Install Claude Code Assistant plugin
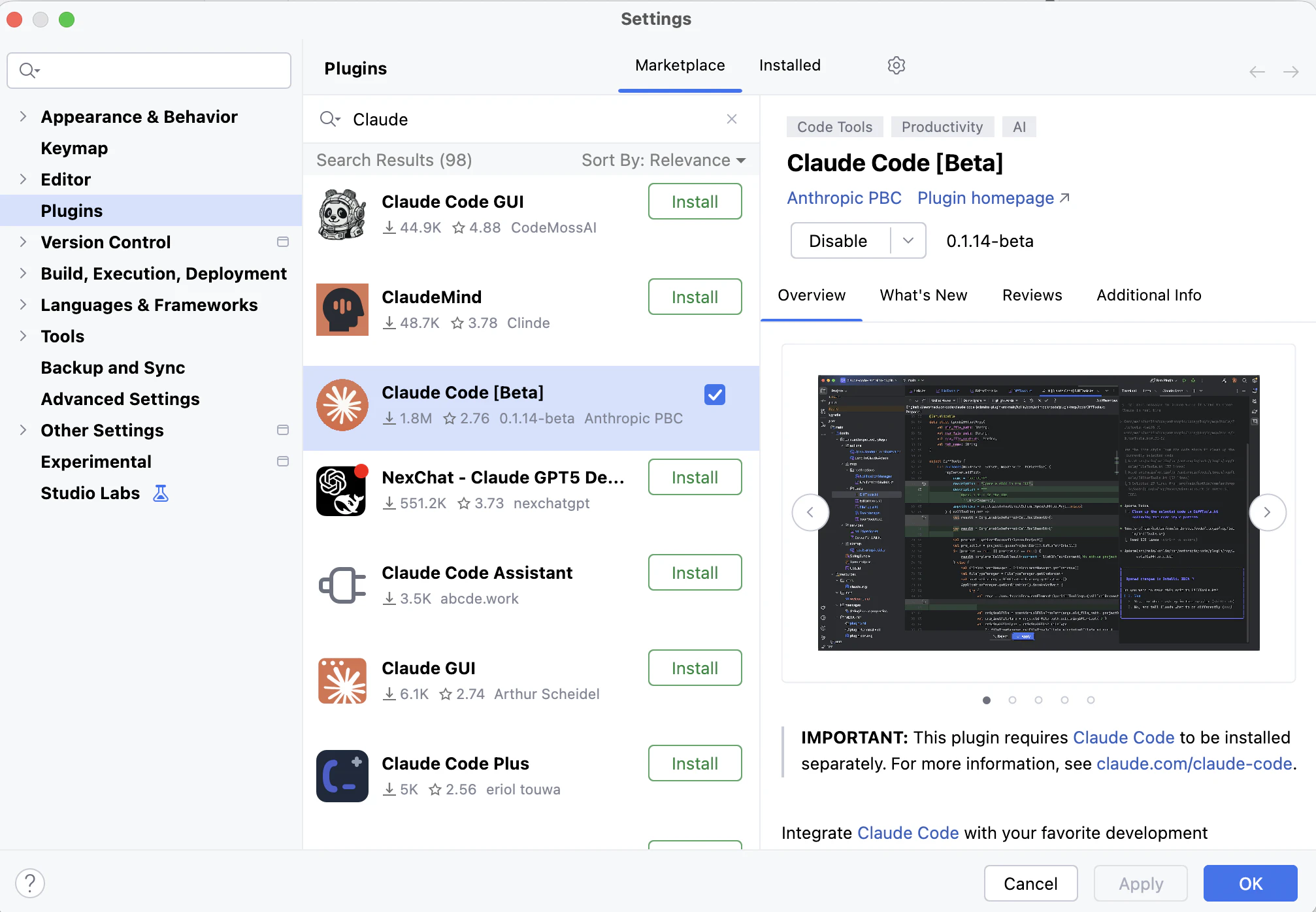Viewport: 1316px width, 912px height. click(695, 572)
